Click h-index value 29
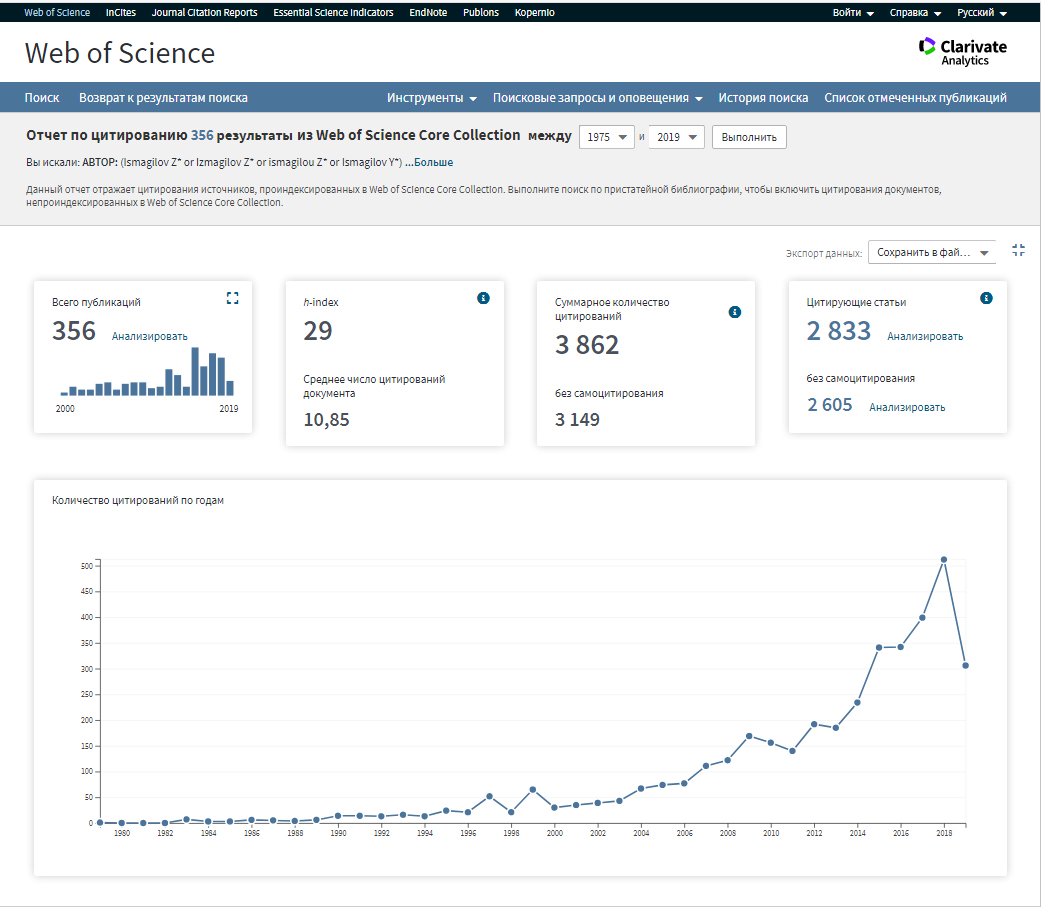The height and width of the screenshot is (907, 1041). click(317, 331)
